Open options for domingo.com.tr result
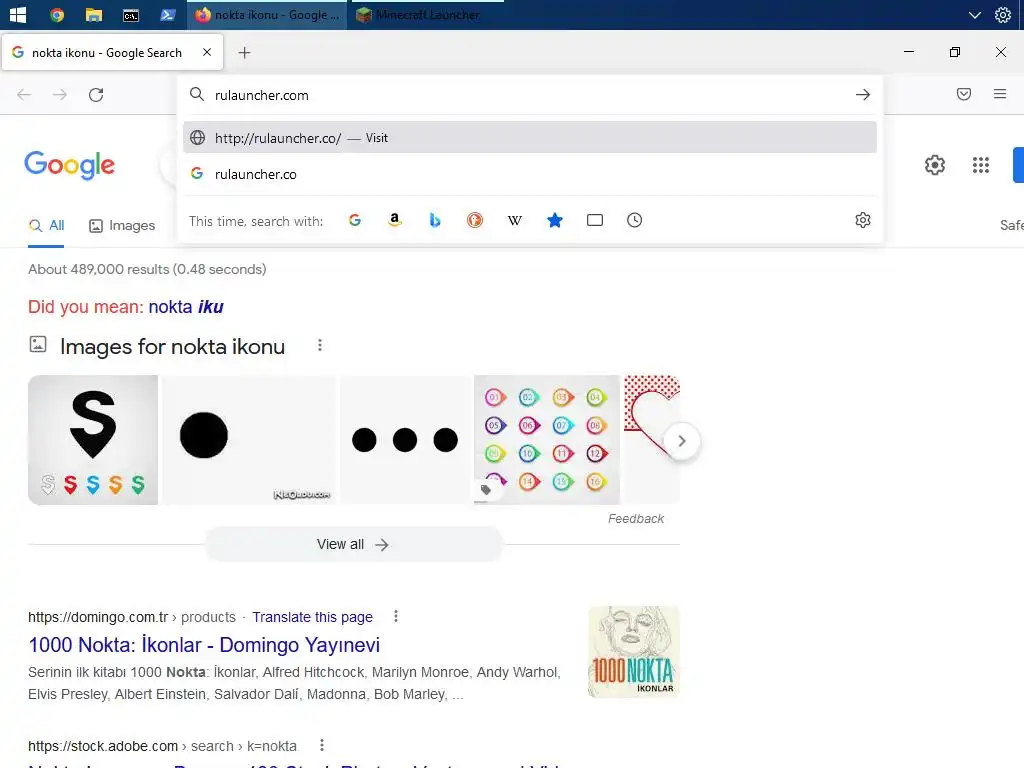 396,616
